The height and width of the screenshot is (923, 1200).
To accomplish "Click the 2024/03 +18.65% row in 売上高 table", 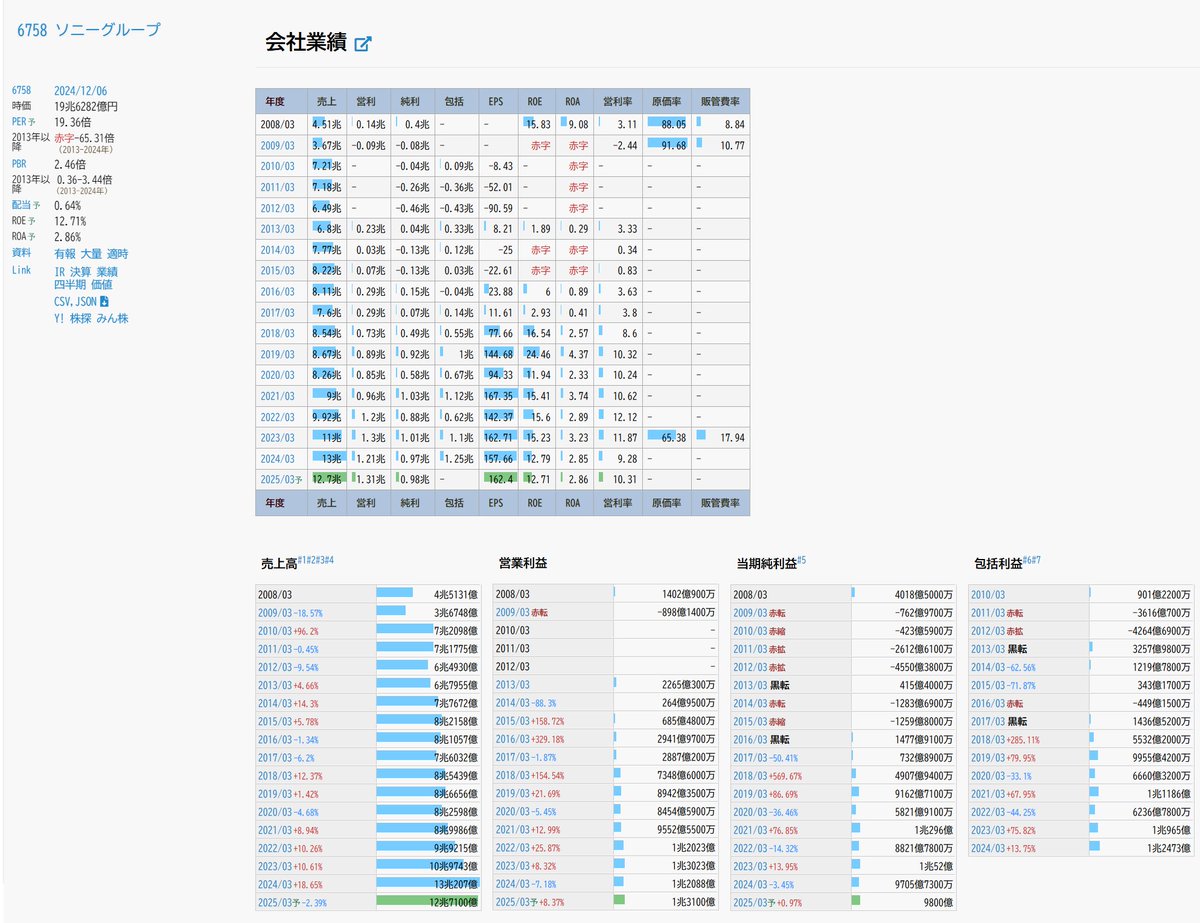I will coord(369,884).
